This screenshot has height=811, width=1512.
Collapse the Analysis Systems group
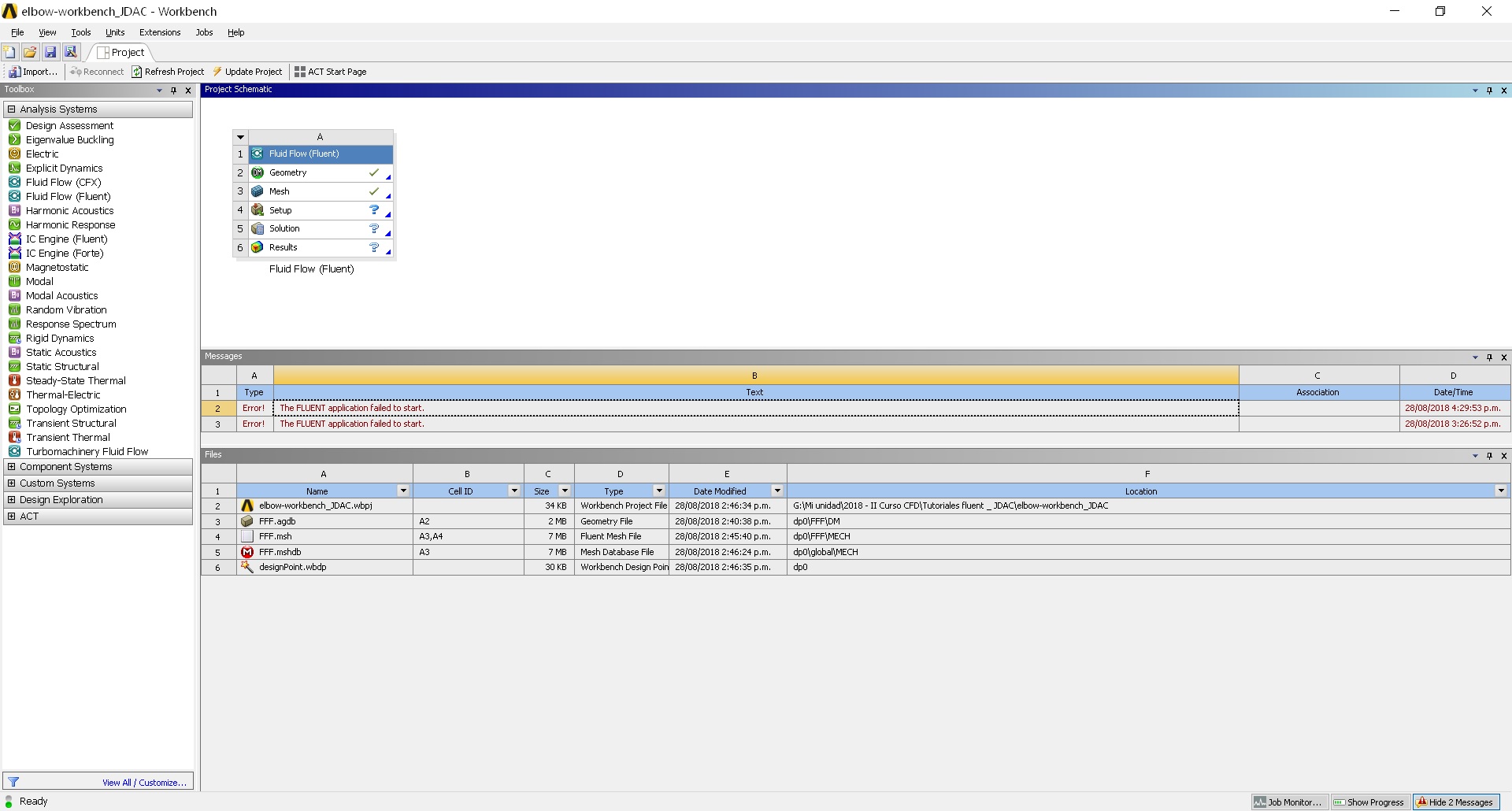(x=11, y=109)
